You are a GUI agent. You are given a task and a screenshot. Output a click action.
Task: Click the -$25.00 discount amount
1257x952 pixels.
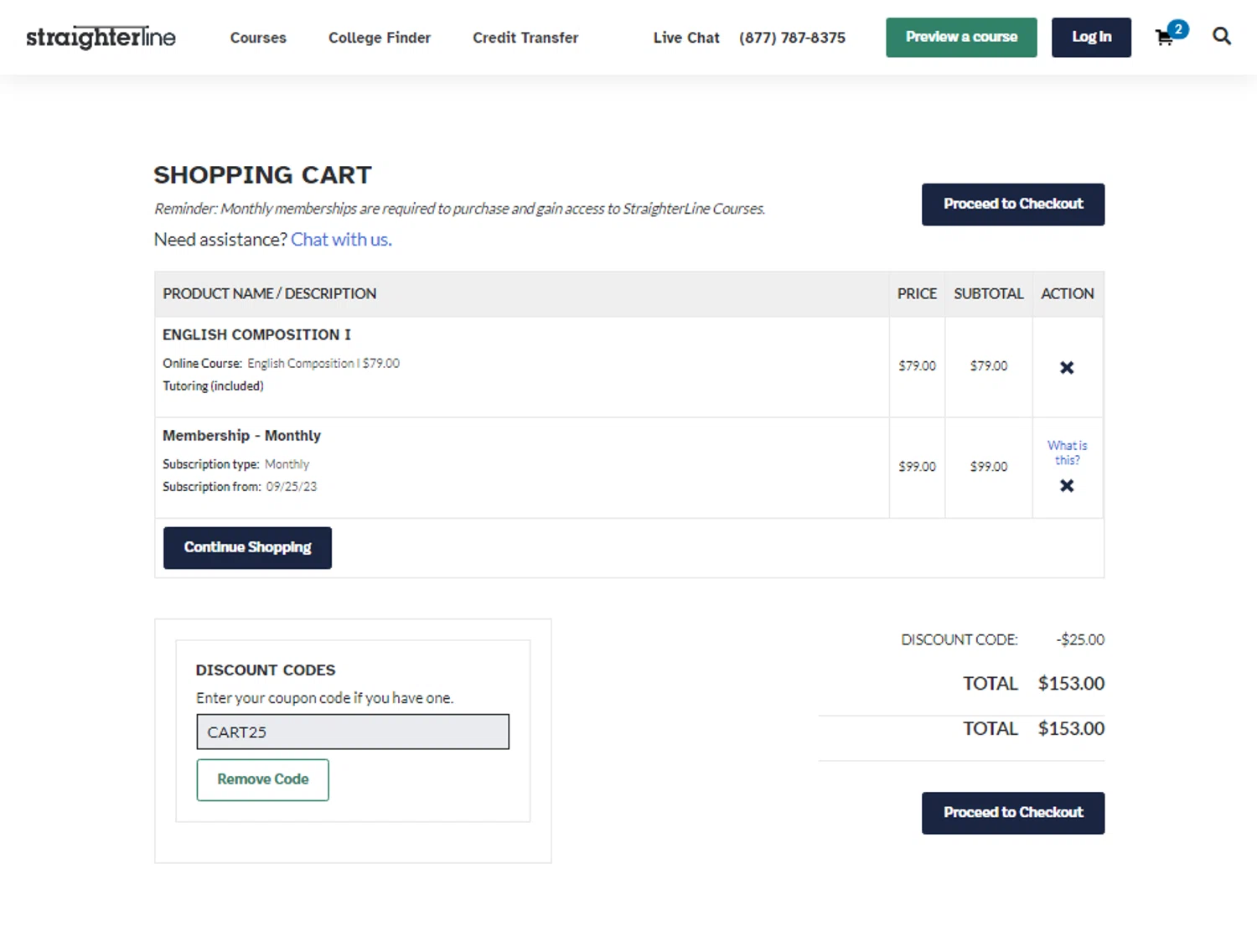tap(1080, 639)
